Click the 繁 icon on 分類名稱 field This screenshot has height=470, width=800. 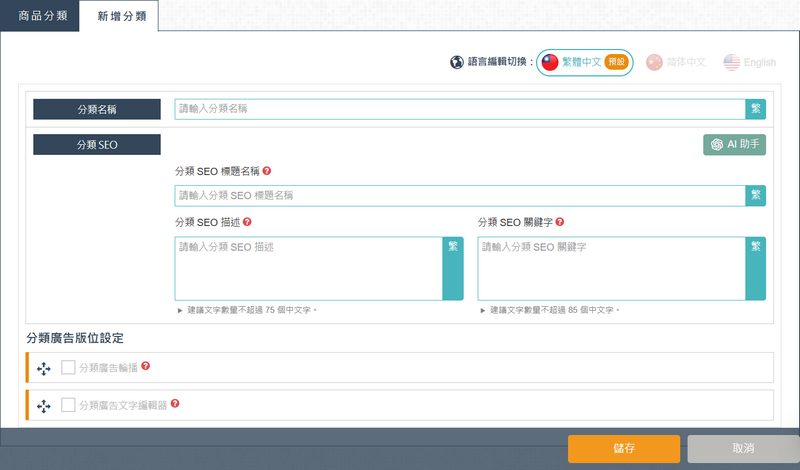pos(755,109)
